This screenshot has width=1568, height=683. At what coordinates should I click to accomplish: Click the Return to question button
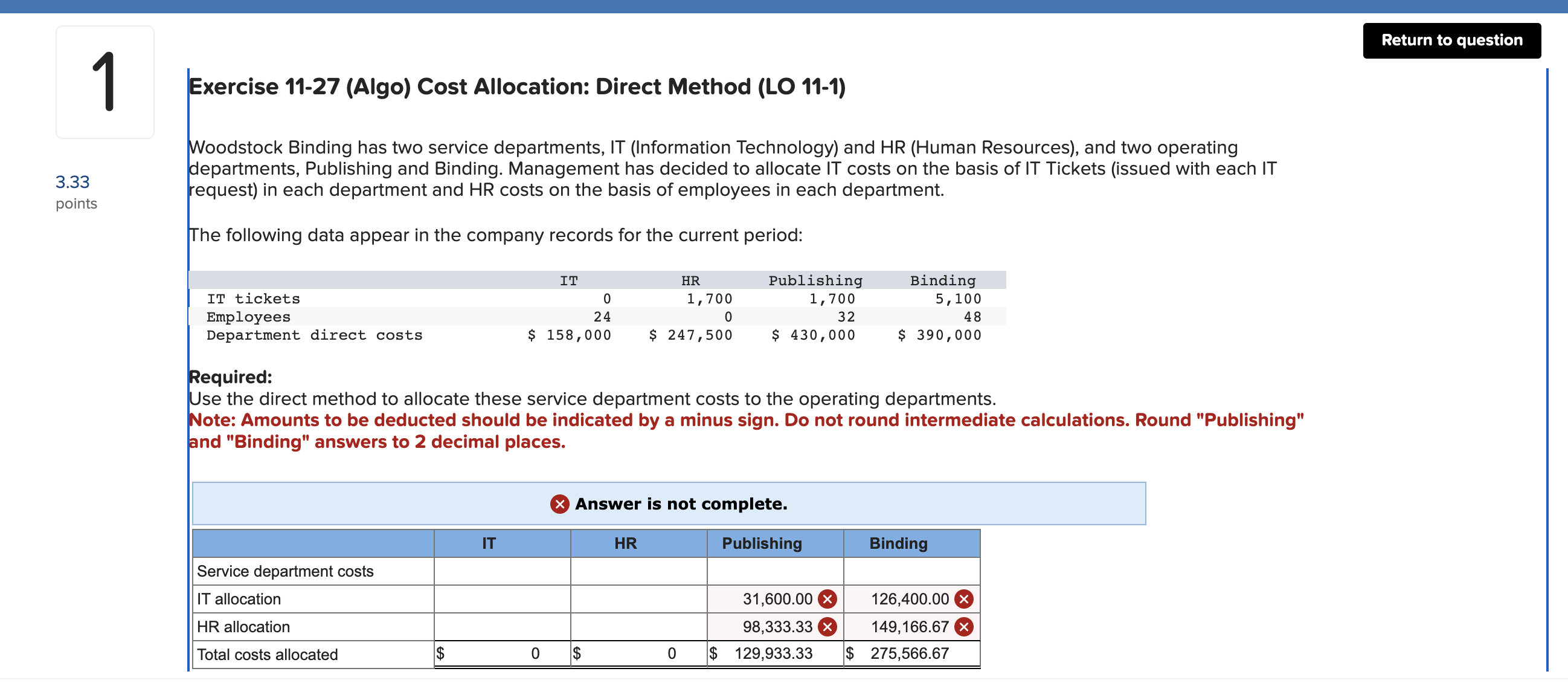(x=1452, y=40)
